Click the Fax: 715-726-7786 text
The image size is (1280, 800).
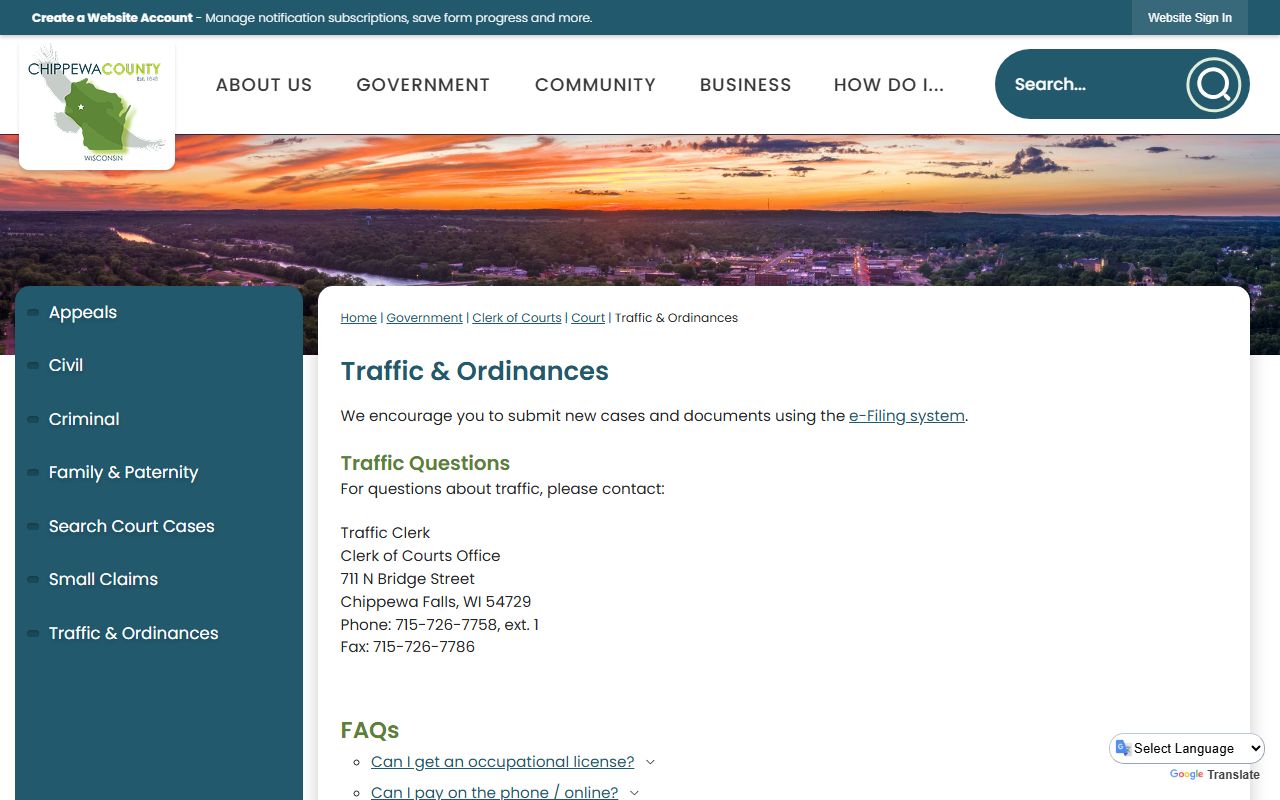pyautogui.click(x=408, y=647)
